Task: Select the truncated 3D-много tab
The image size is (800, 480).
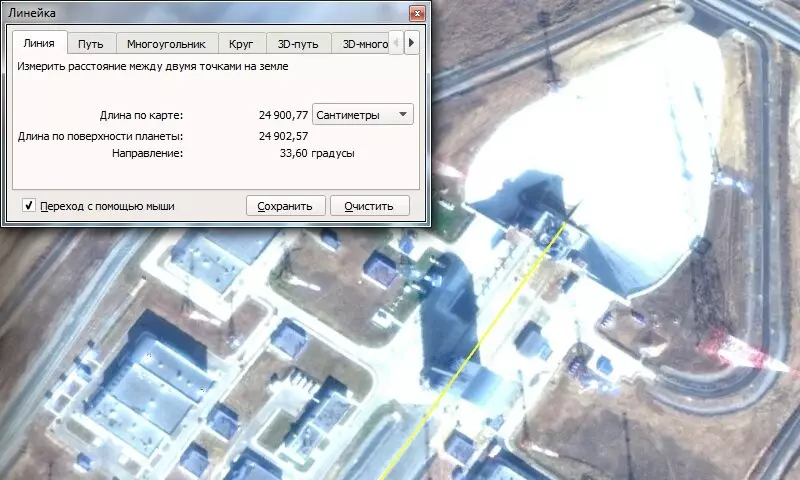Action: tap(364, 44)
